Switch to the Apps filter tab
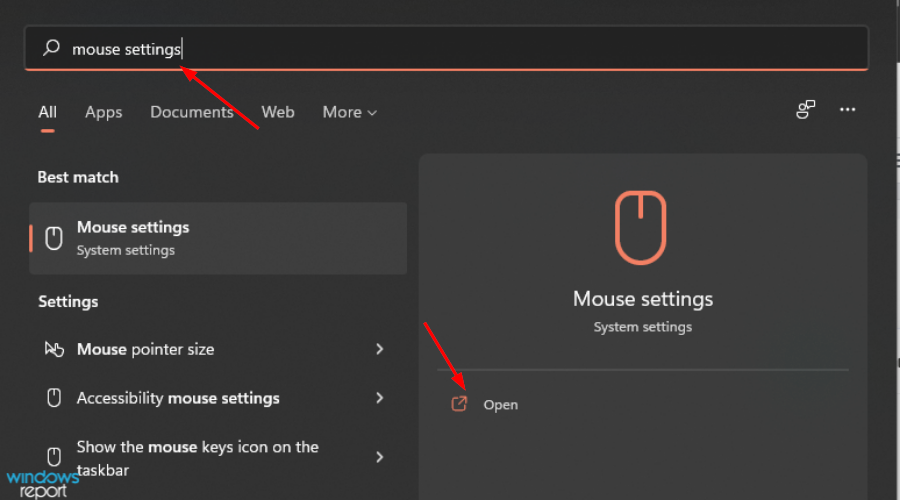The width and height of the screenshot is (900, 500). coord(103,112)
